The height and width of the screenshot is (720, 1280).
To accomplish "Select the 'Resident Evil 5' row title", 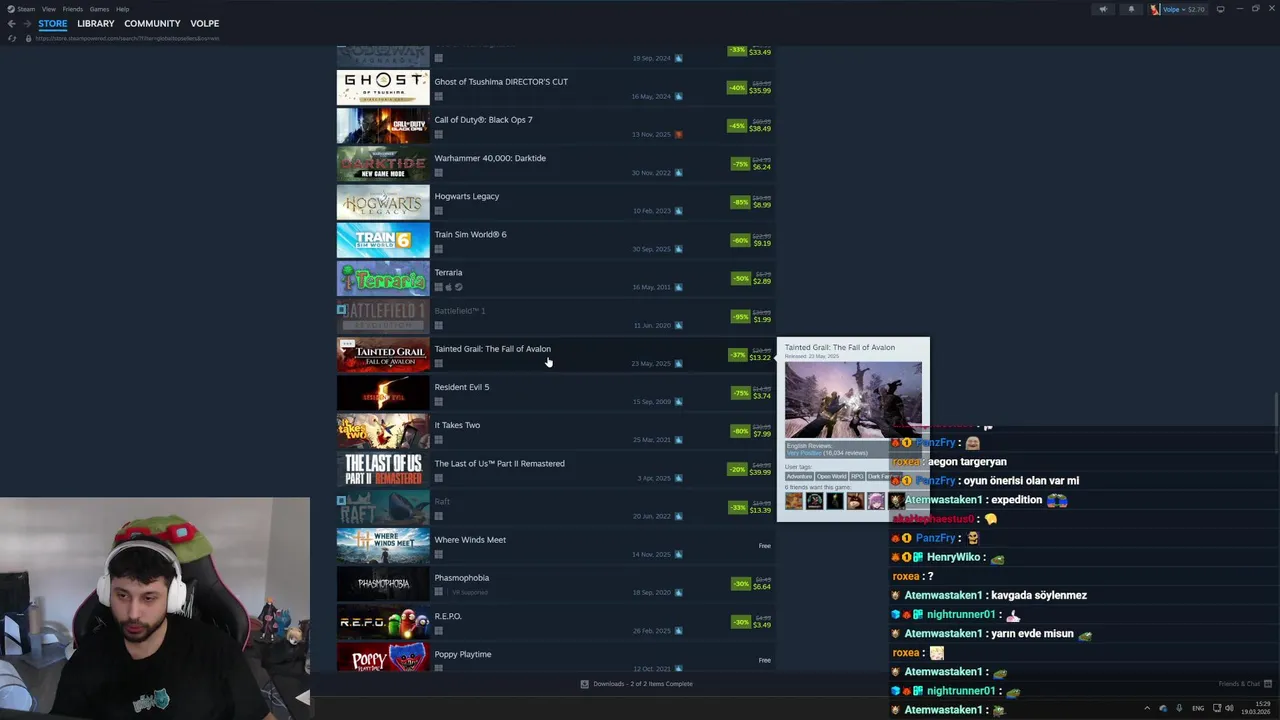I will pos(461,387).
